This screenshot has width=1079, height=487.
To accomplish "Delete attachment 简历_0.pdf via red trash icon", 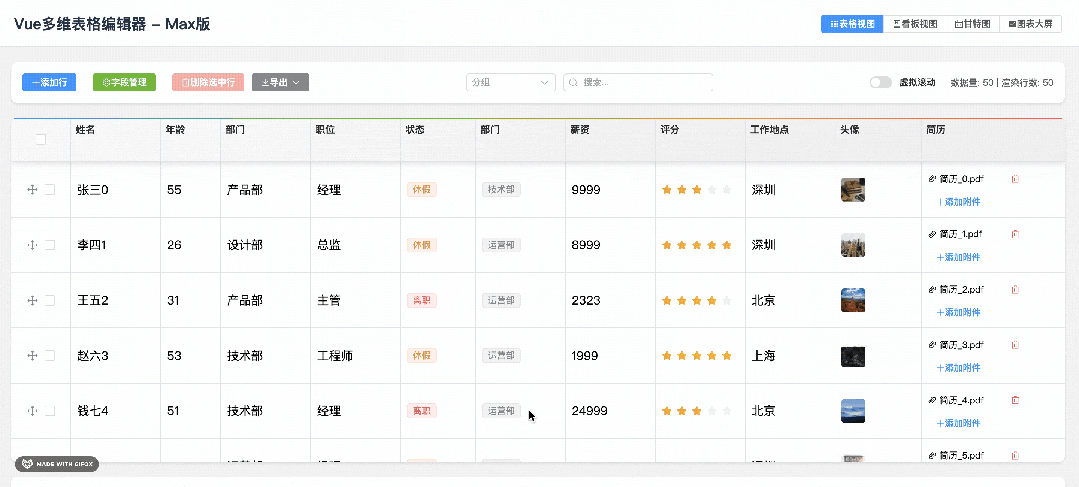I will click(1015, 179).
